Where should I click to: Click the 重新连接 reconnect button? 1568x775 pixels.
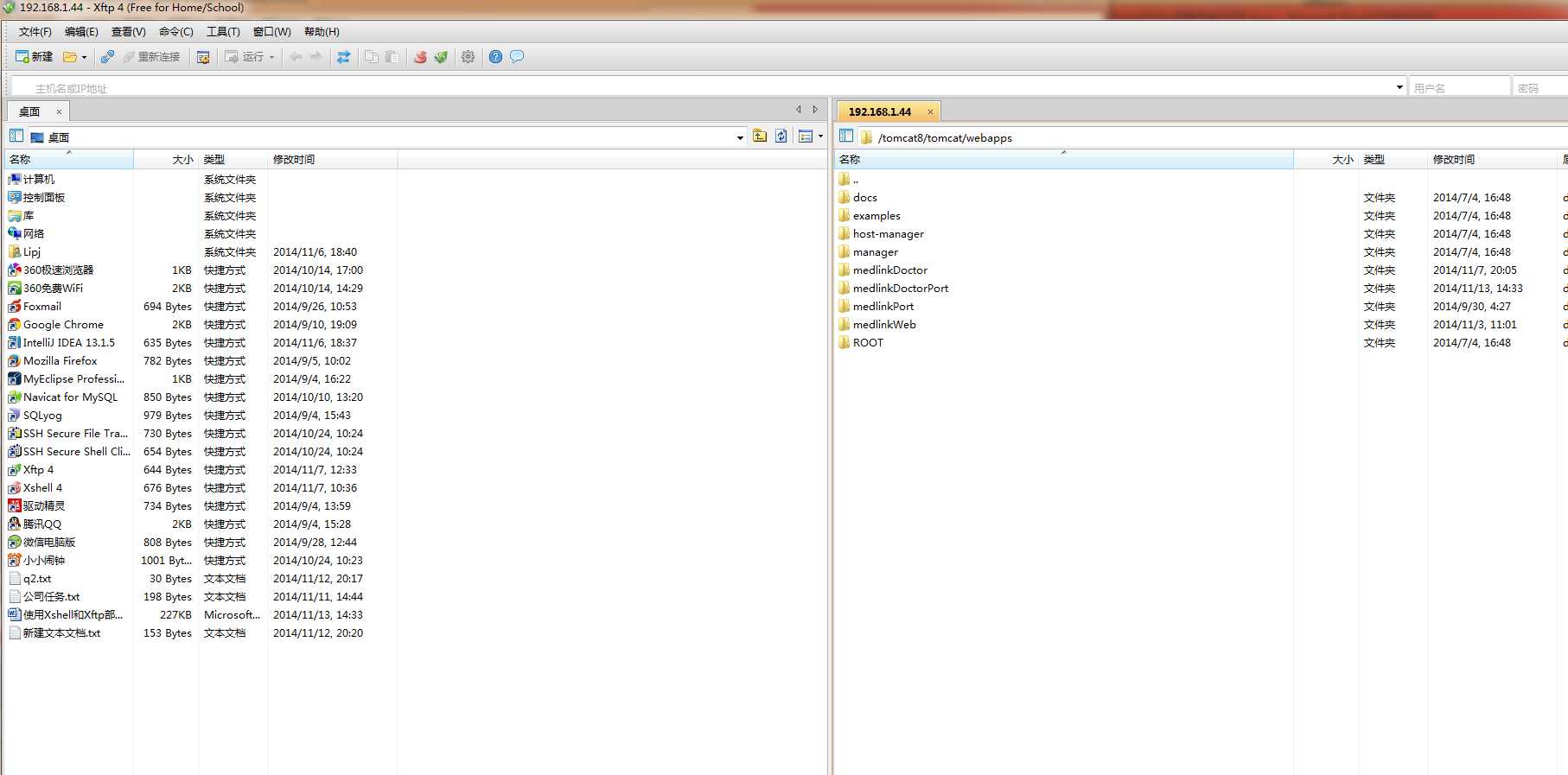pyautogui.click(x=151, y=57)
